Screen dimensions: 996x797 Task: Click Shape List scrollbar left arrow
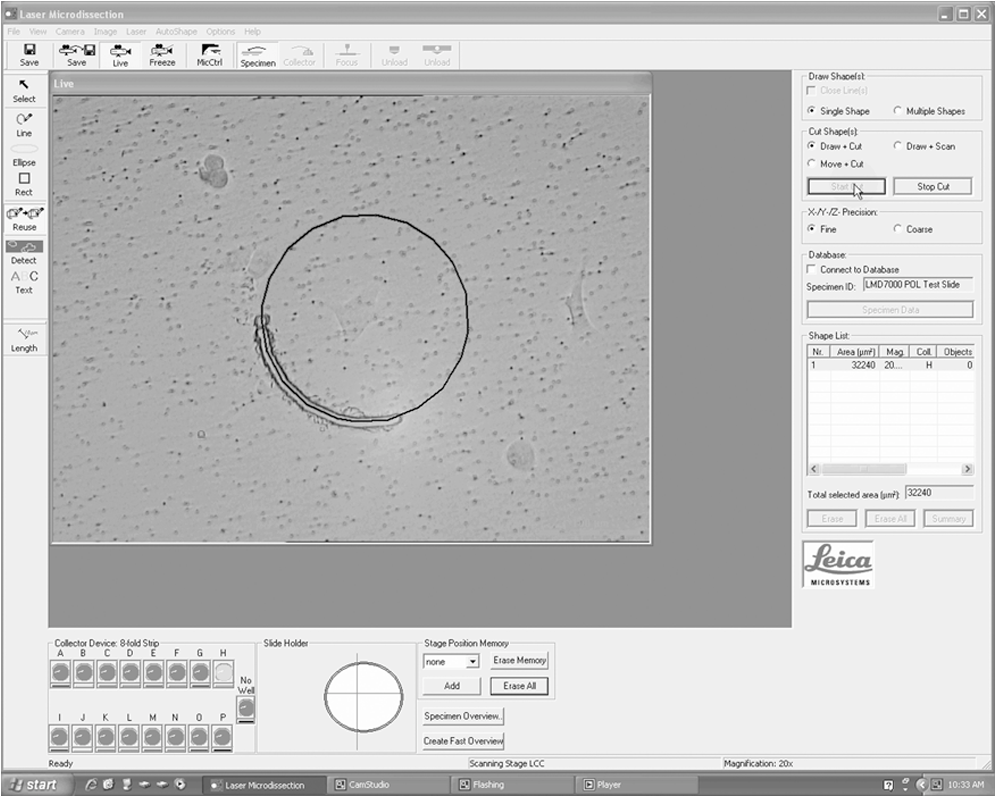pos(814,469)
